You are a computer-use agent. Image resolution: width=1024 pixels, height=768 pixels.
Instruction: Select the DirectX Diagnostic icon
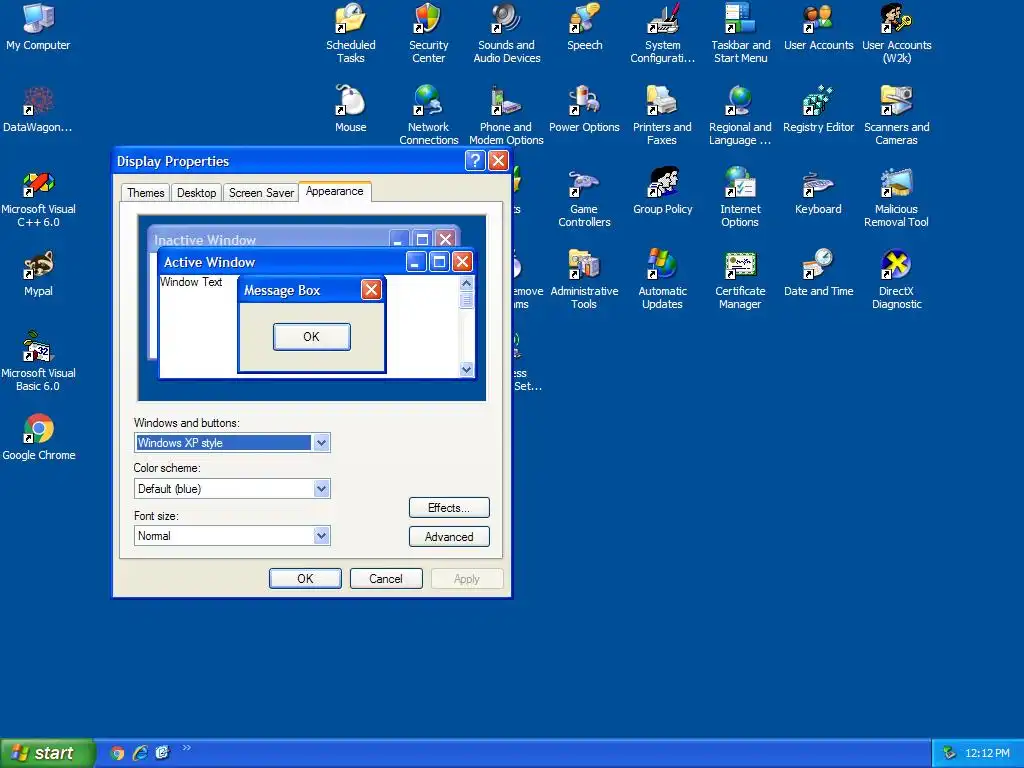pos(897,280)
